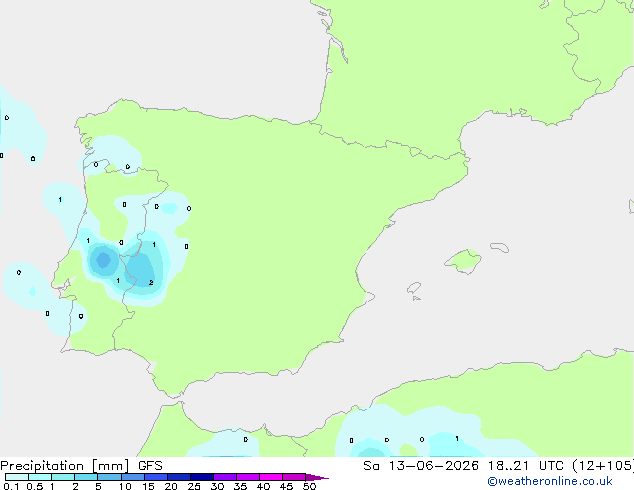Click the "0.1" legend scale label
The width and height of the screenshot is (634, 490).
click(x=11, y=486)
